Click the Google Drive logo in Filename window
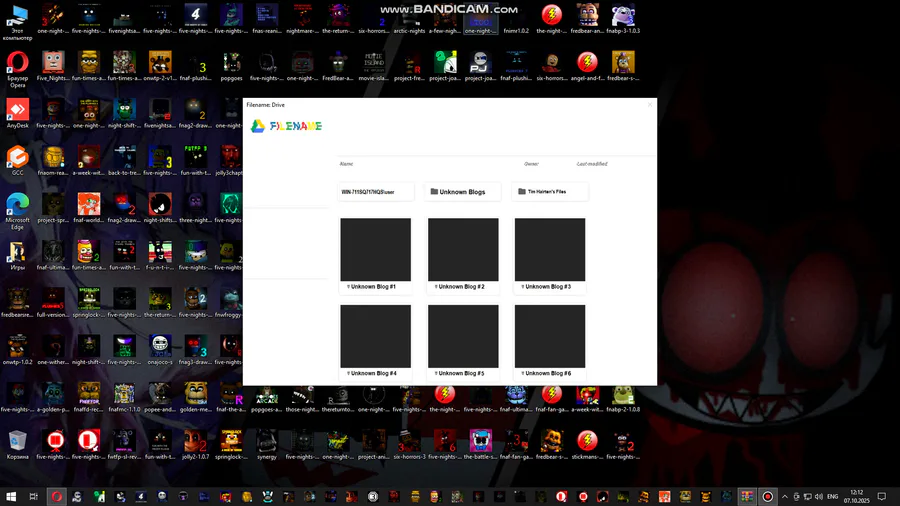Image resolution: width=900 pixels, height=506 pixels. click(258, 126)
